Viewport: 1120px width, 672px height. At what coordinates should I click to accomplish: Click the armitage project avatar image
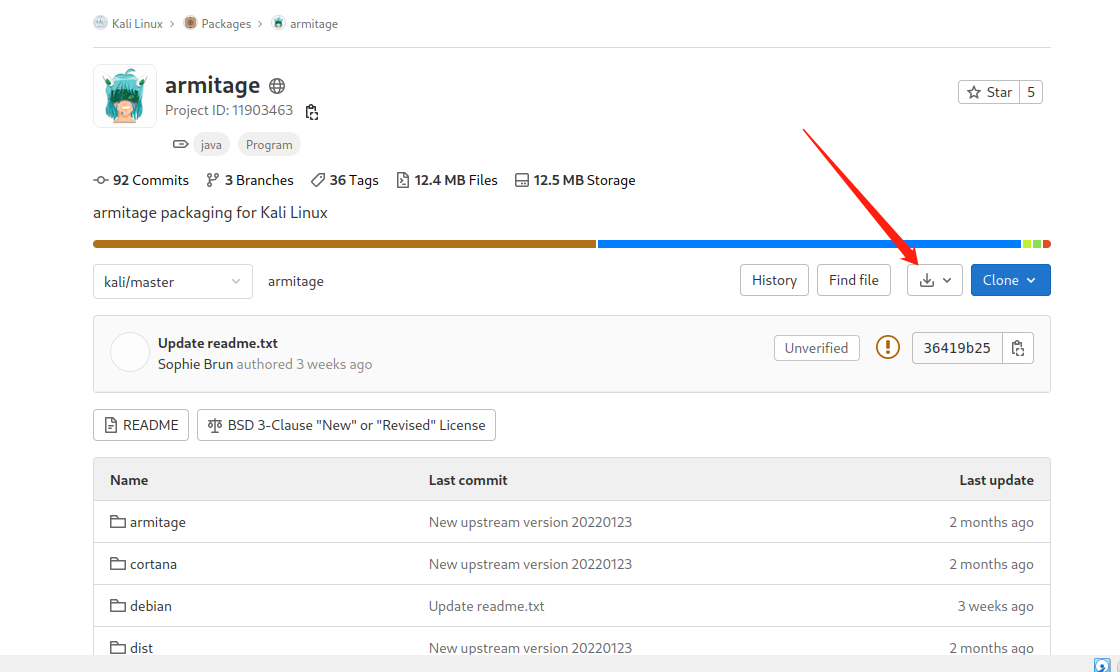(x=124, y=96)
